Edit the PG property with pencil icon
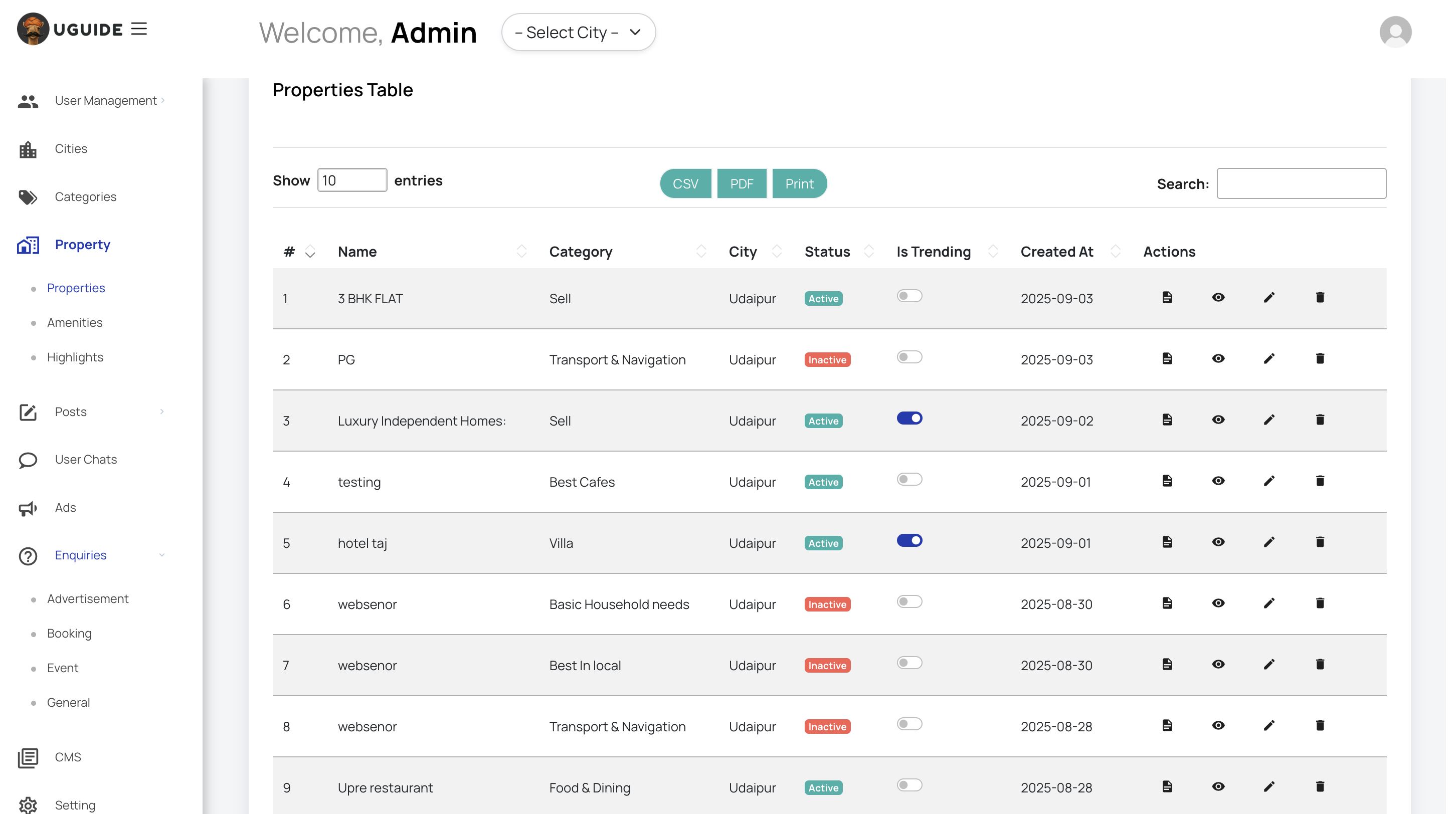 click(x=1269, y=359)
